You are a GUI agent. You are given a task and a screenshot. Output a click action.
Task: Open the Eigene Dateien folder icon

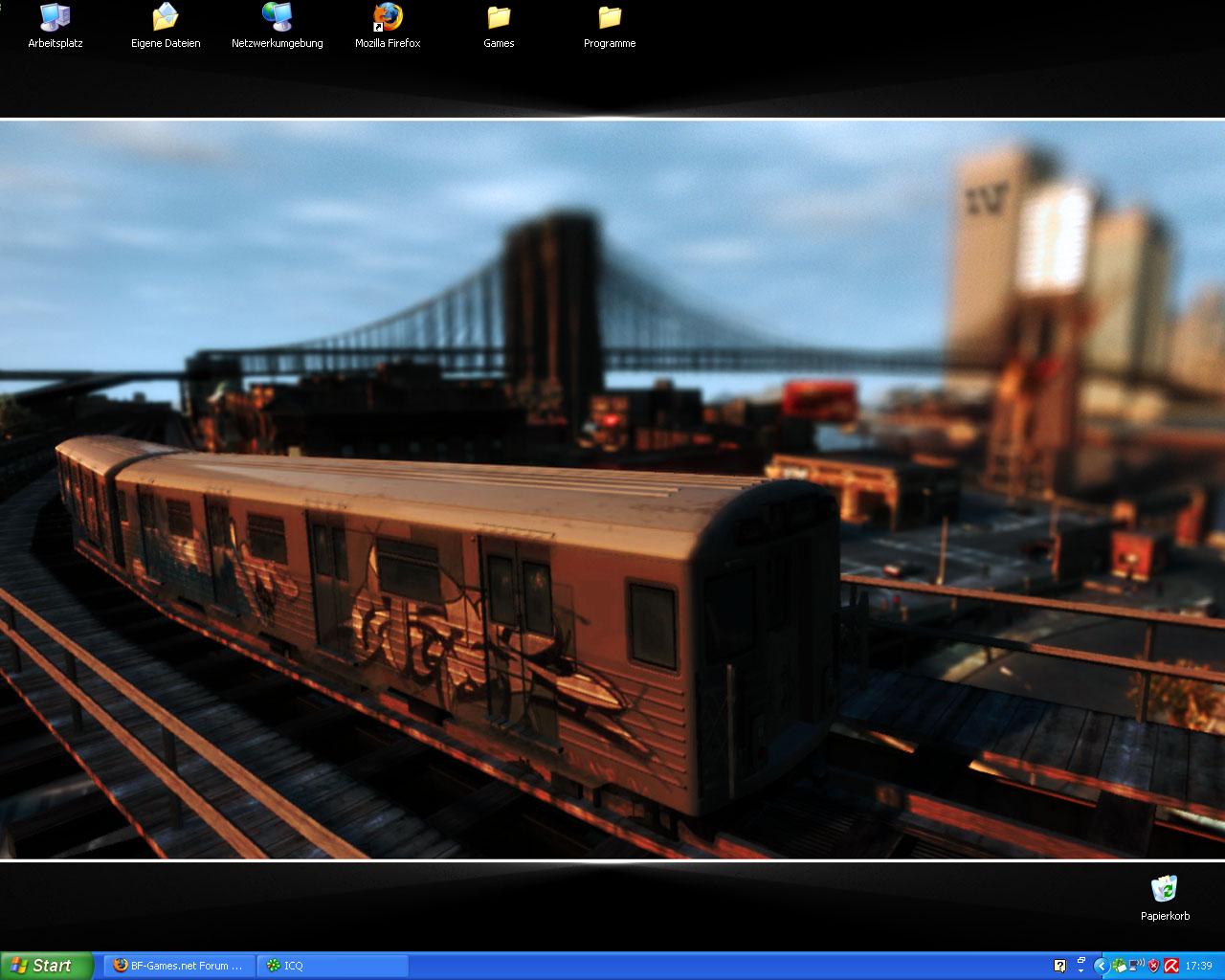166,27
